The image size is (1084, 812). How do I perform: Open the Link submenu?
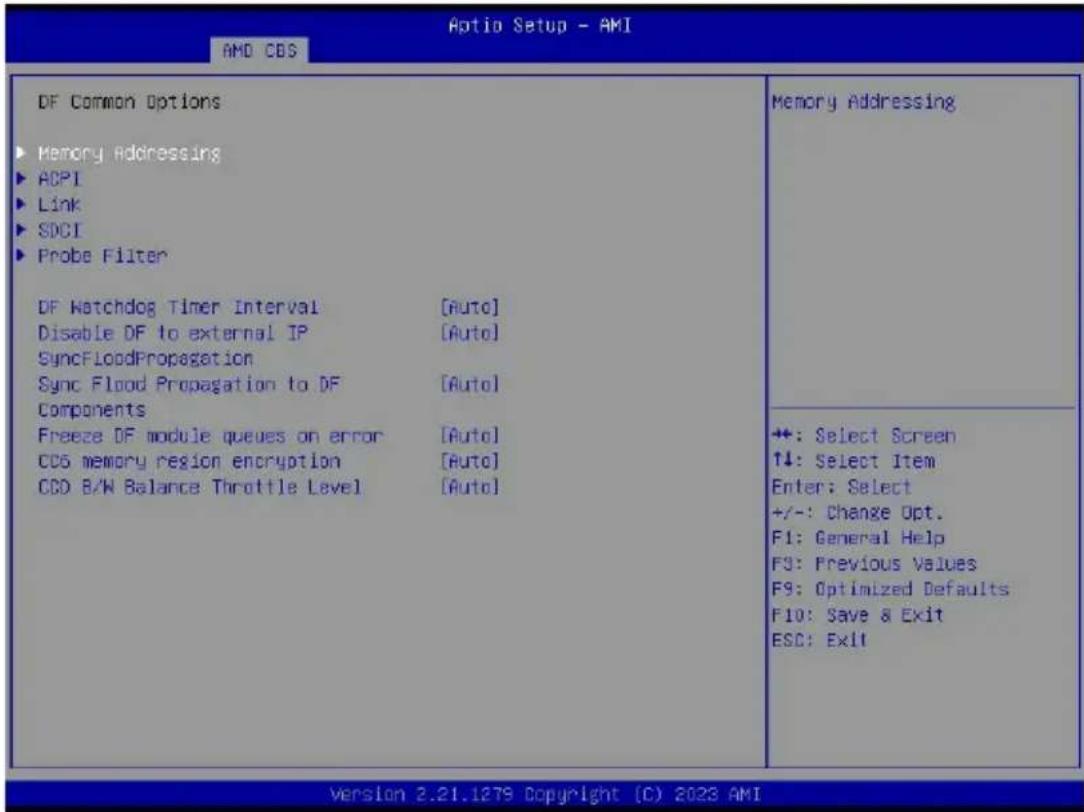pos(59,205)
